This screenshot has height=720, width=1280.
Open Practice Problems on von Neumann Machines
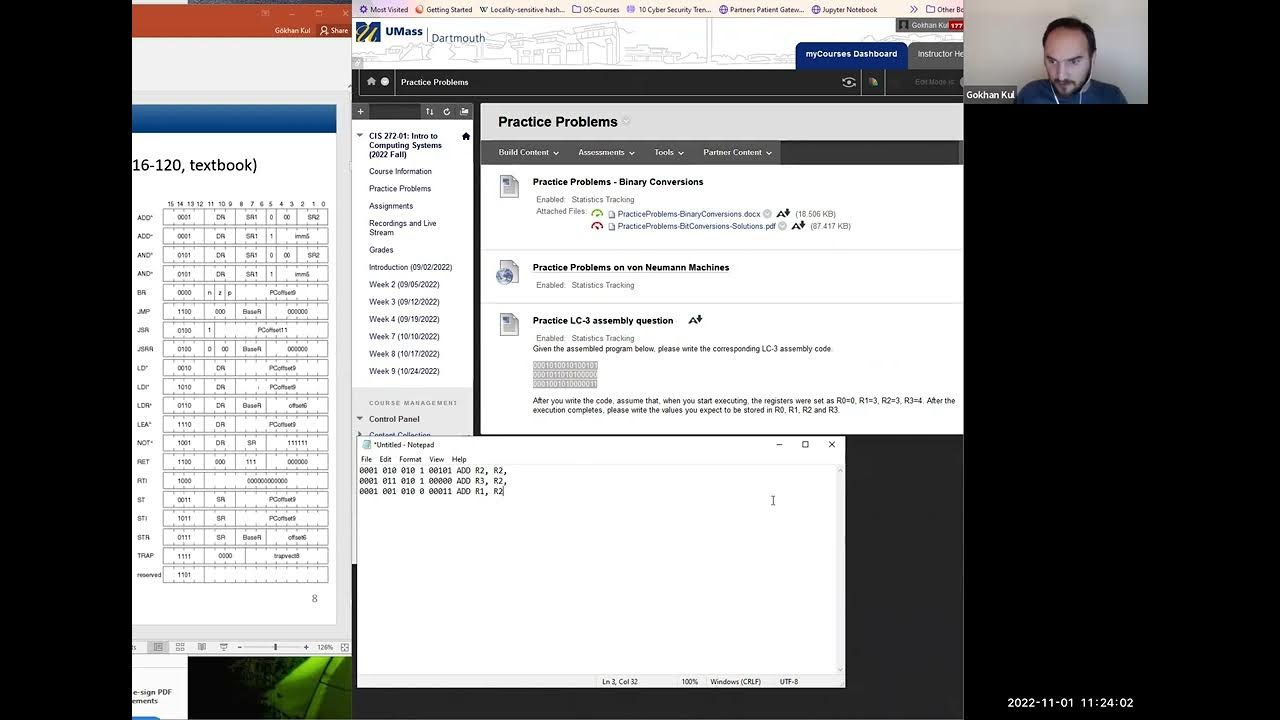click(x=631, y=267)
